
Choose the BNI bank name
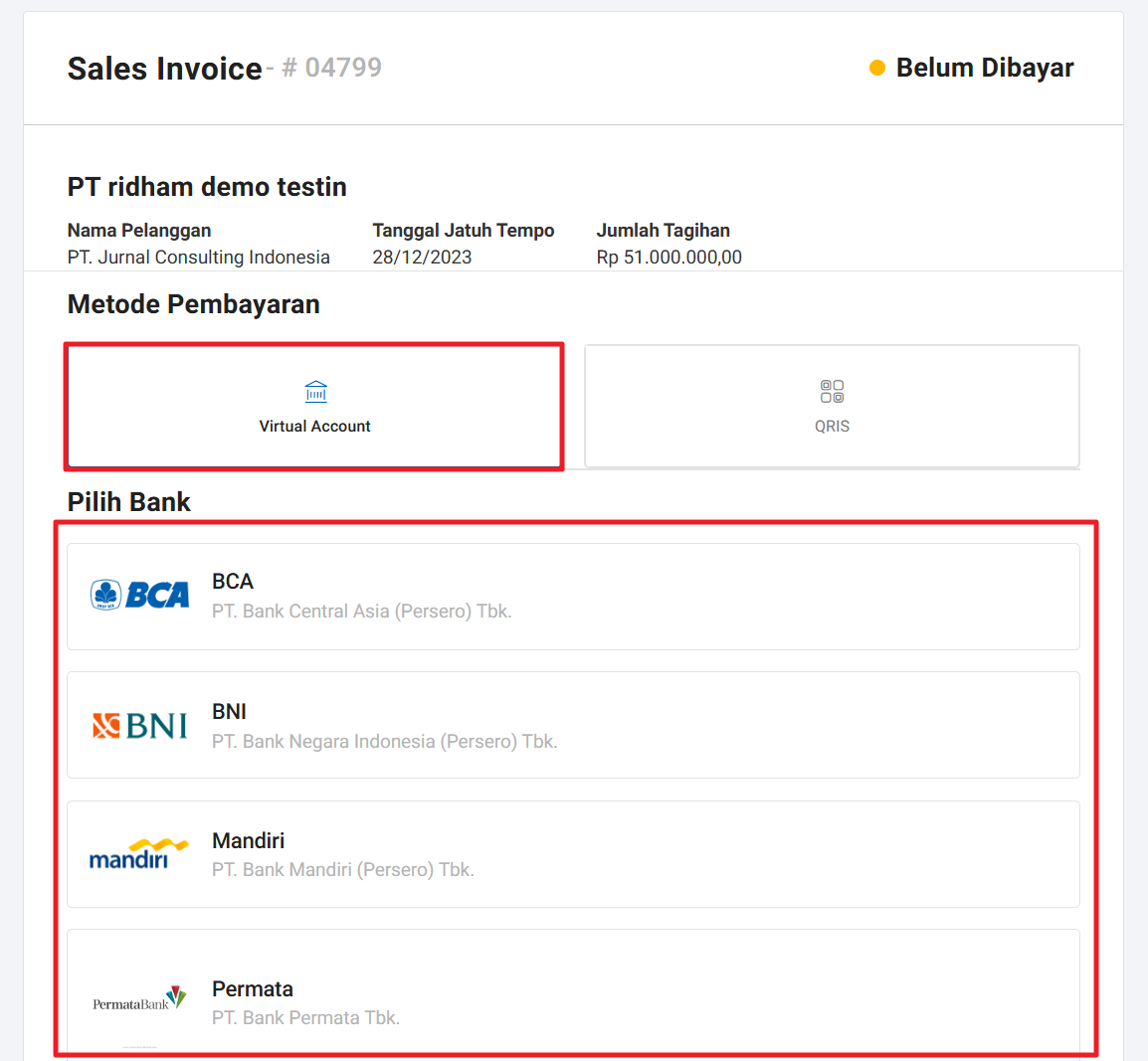click(229, 712)
